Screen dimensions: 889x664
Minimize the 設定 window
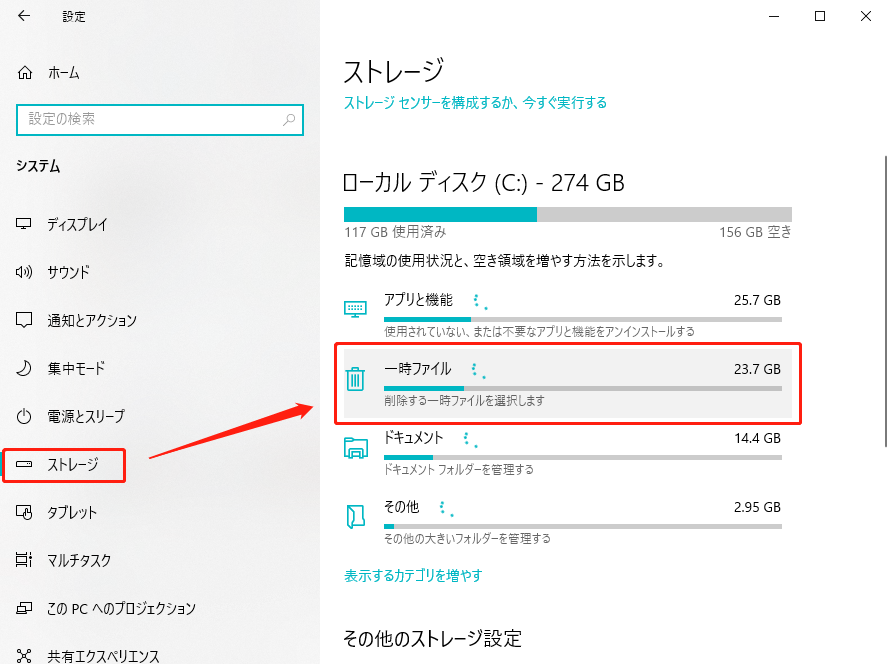coord(774,16)
